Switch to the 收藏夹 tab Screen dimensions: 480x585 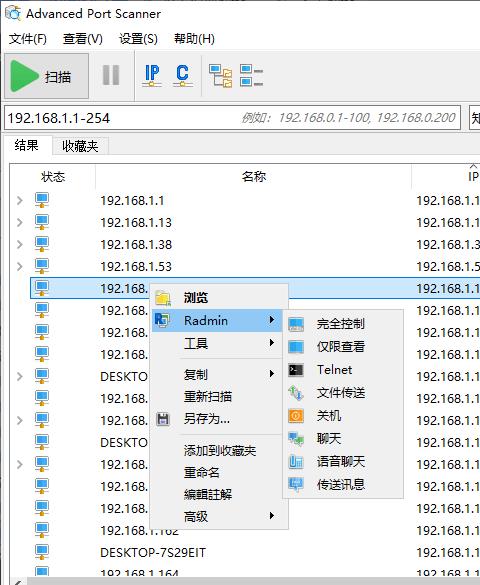point(80,146)
